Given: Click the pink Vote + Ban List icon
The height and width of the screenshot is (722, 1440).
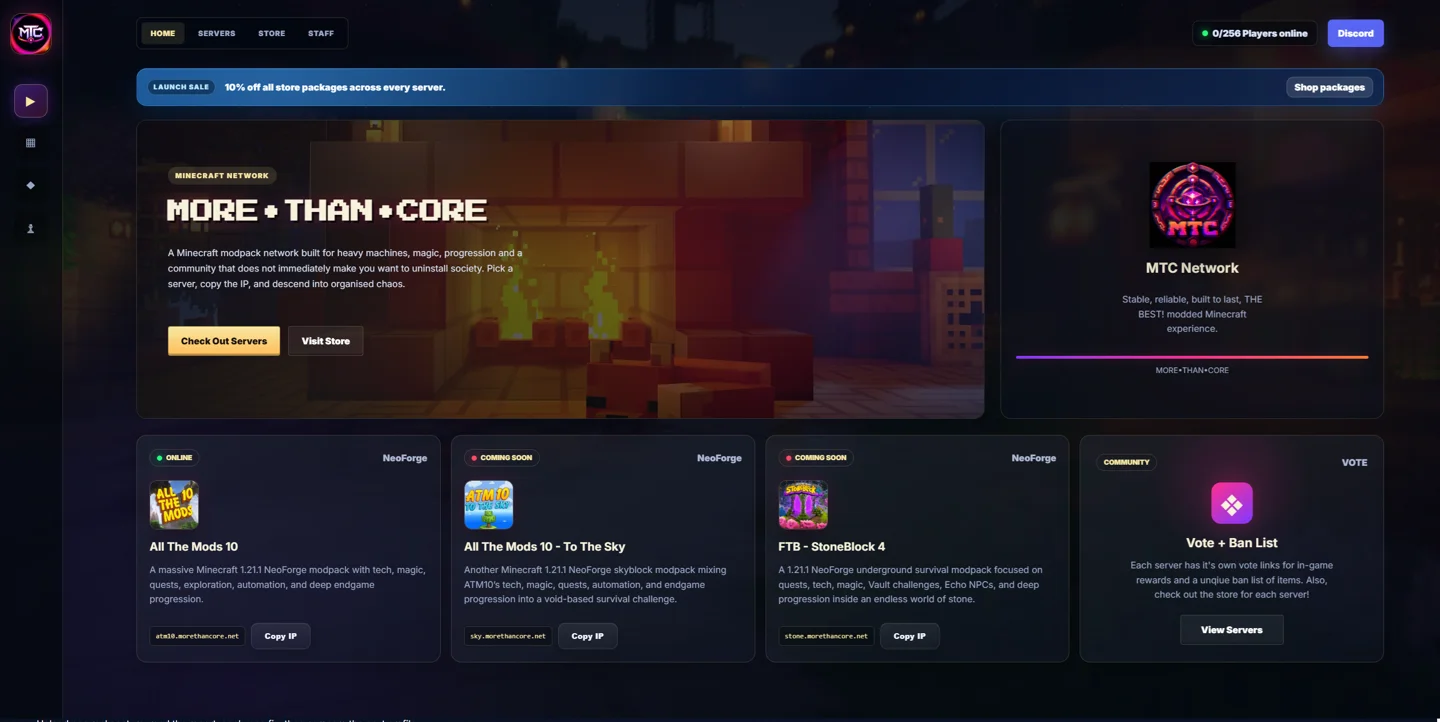Looking at the screenshot, I should (1232, 503).
